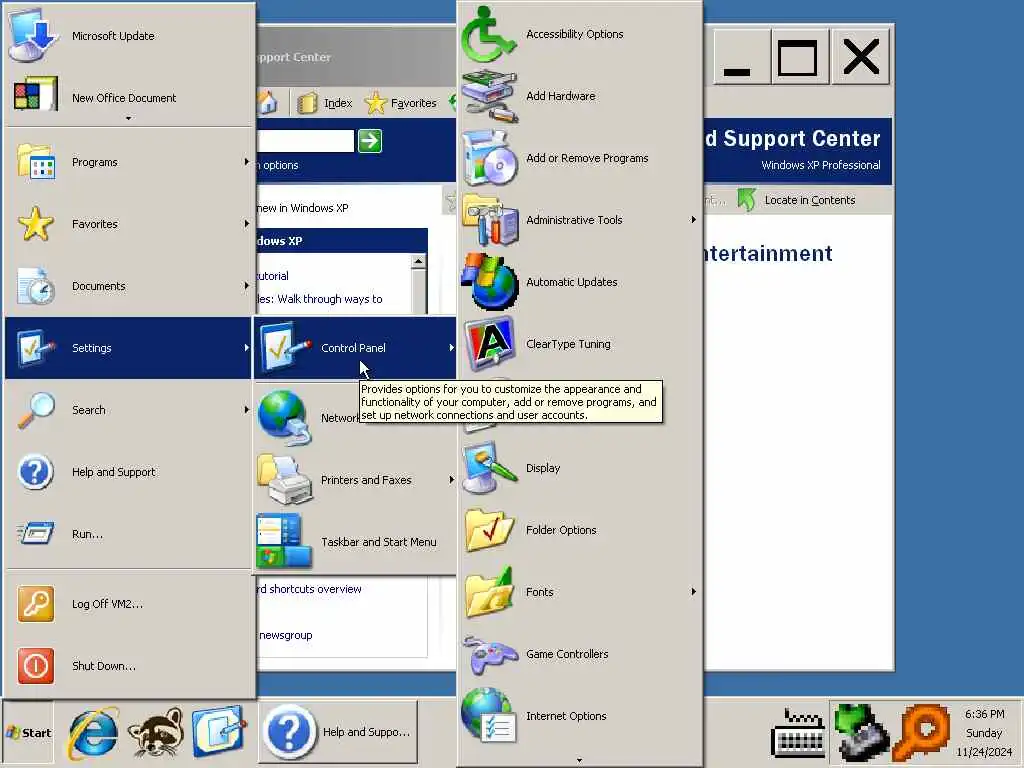Launch Internet Explorer from the taskbar
The image size is (1024, 768).
(x=93, y=732)
